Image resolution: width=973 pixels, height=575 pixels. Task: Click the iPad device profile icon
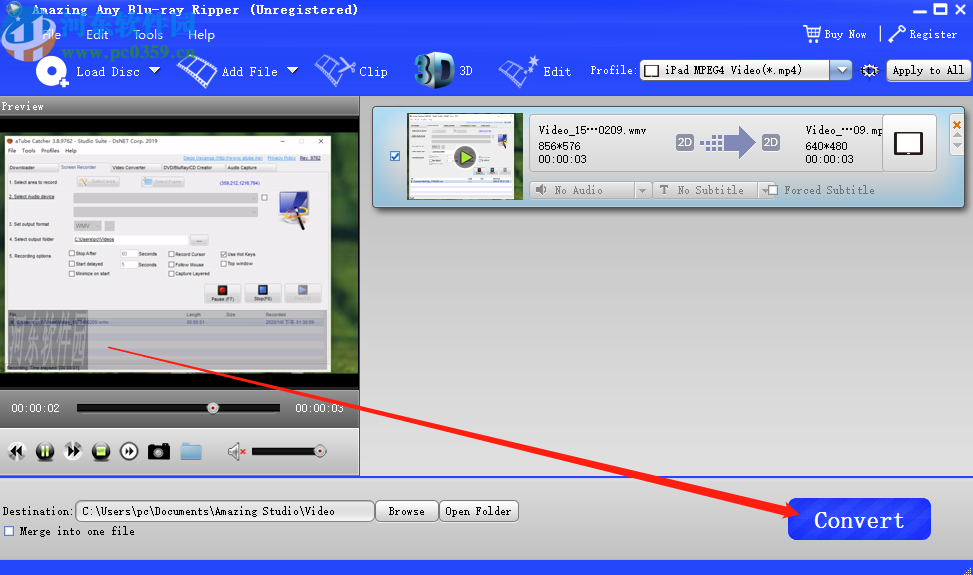point(908,143)
